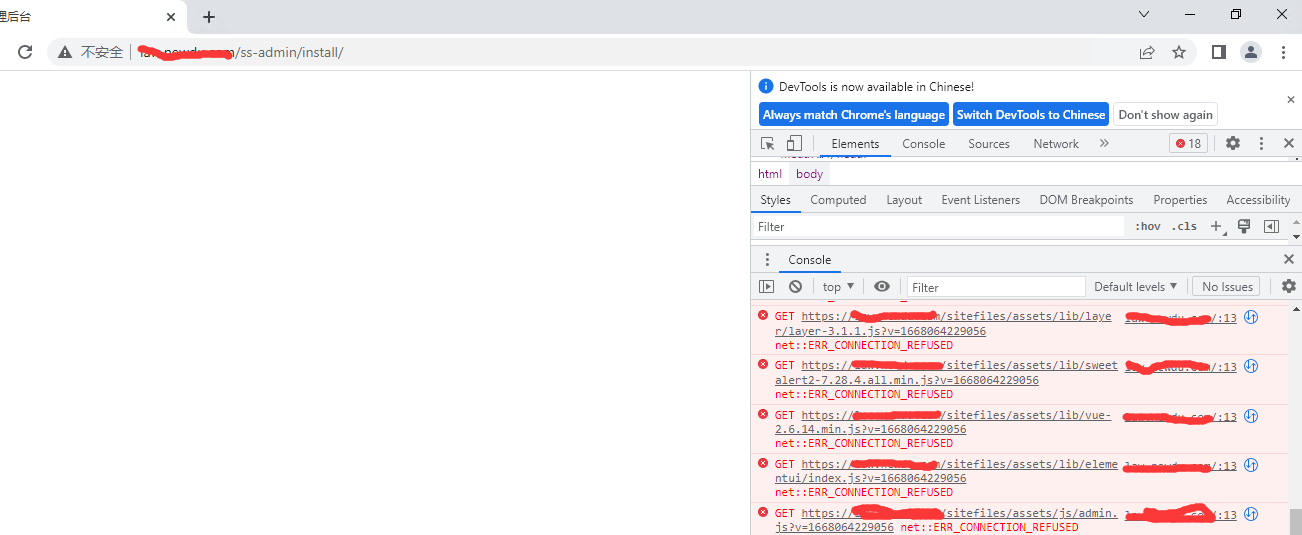This screenshot has height=535, width=1302.
Task: Open the Properties sub-tab
Action: click(1180, 200)
